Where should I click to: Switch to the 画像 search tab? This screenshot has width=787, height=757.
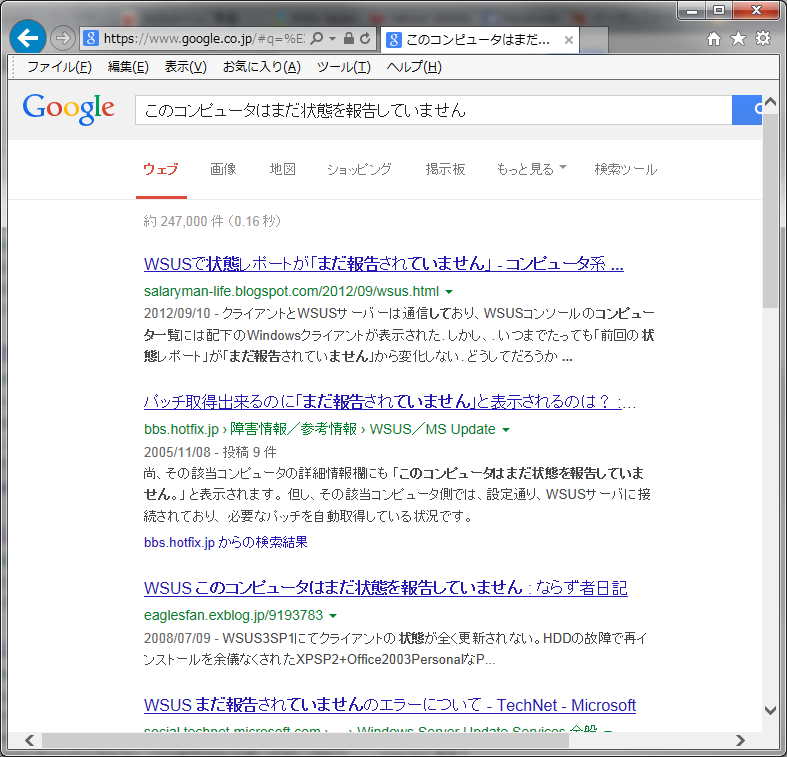click(223, 169)
